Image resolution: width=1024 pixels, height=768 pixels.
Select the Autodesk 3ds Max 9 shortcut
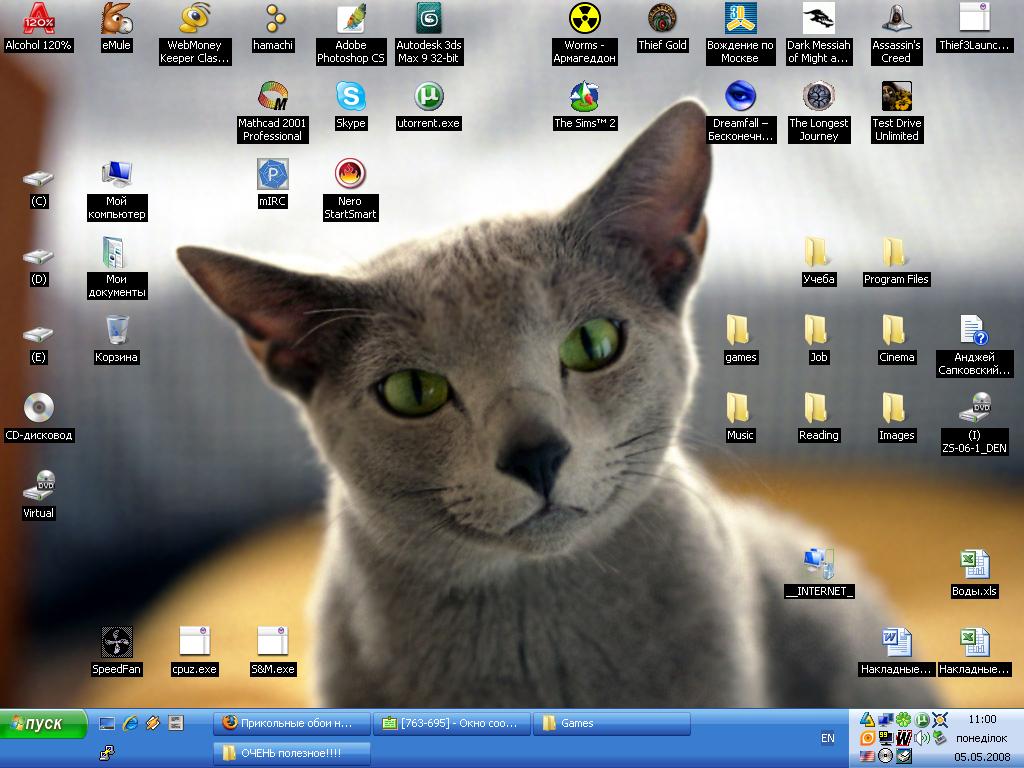(428, 19)
